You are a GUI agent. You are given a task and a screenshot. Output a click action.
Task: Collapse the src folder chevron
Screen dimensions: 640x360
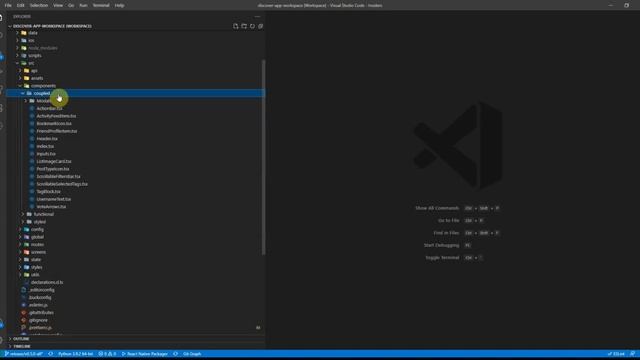(18, 63)
